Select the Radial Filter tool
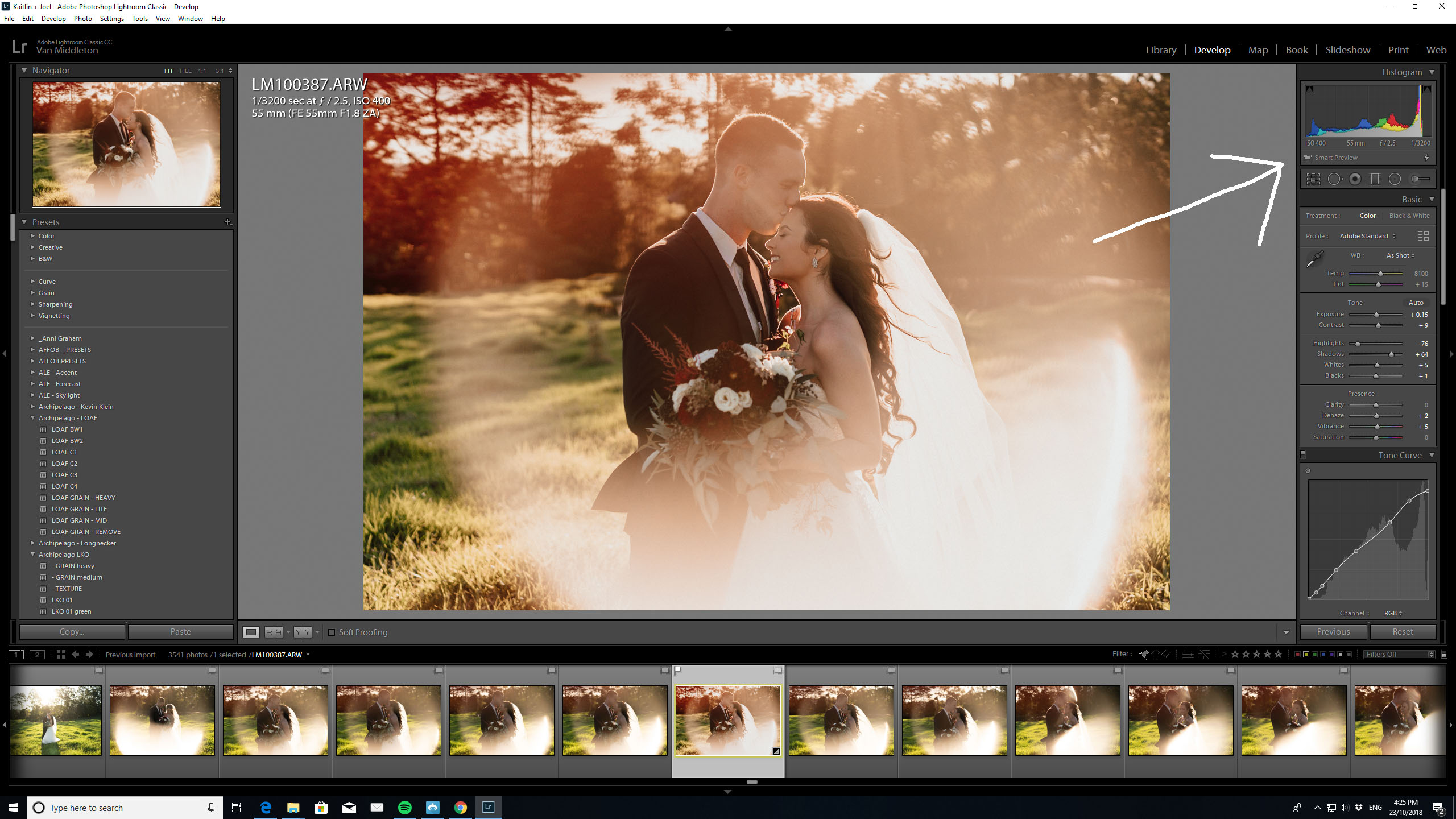Viewport: 1456px width, 819px height. pos(1395,179)
